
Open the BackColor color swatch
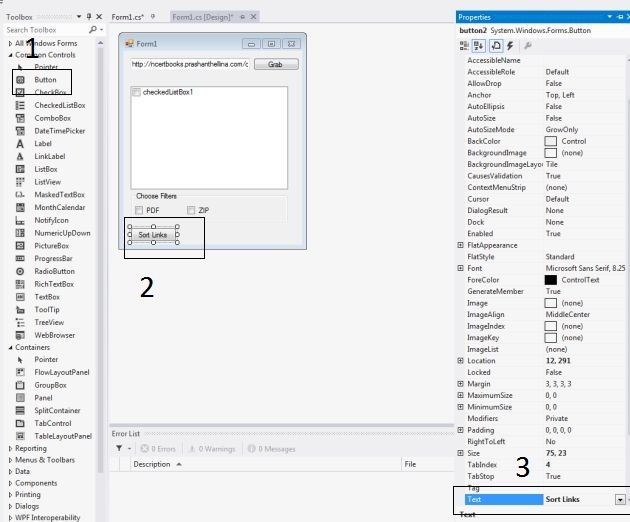pos(550,141)
